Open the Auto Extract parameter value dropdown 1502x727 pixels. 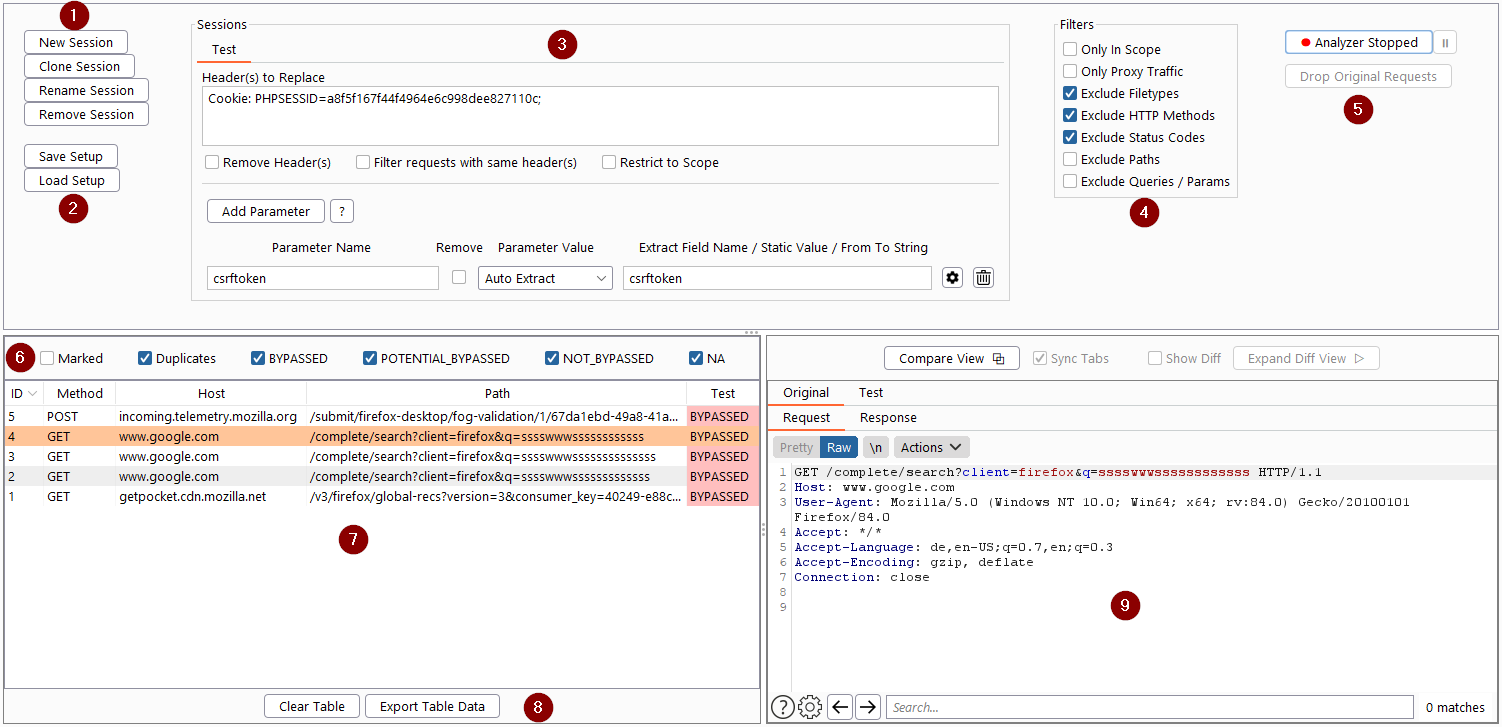(545, 278)
